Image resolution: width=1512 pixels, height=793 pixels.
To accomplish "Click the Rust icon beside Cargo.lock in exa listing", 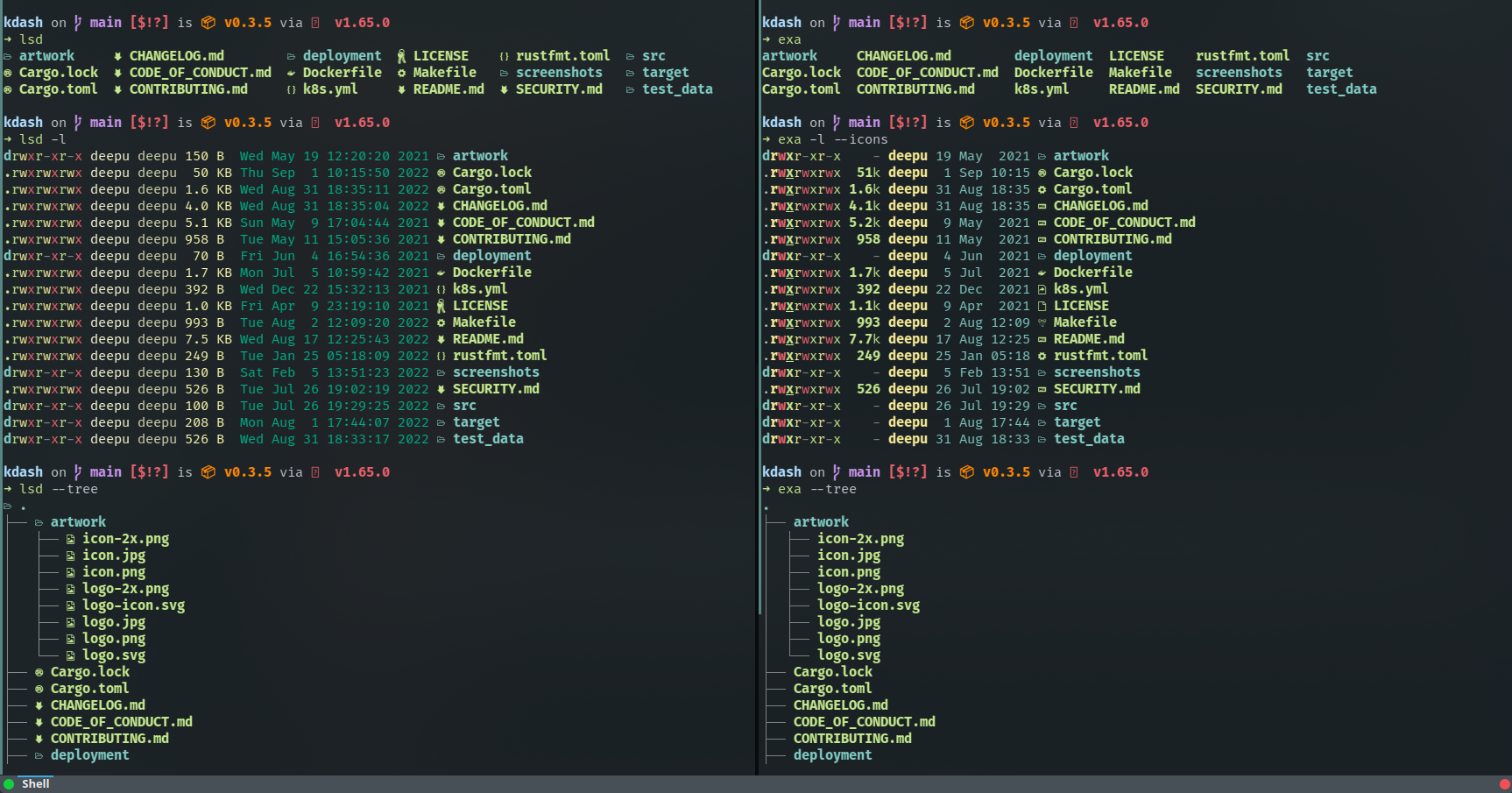I will click(1042, 173).
